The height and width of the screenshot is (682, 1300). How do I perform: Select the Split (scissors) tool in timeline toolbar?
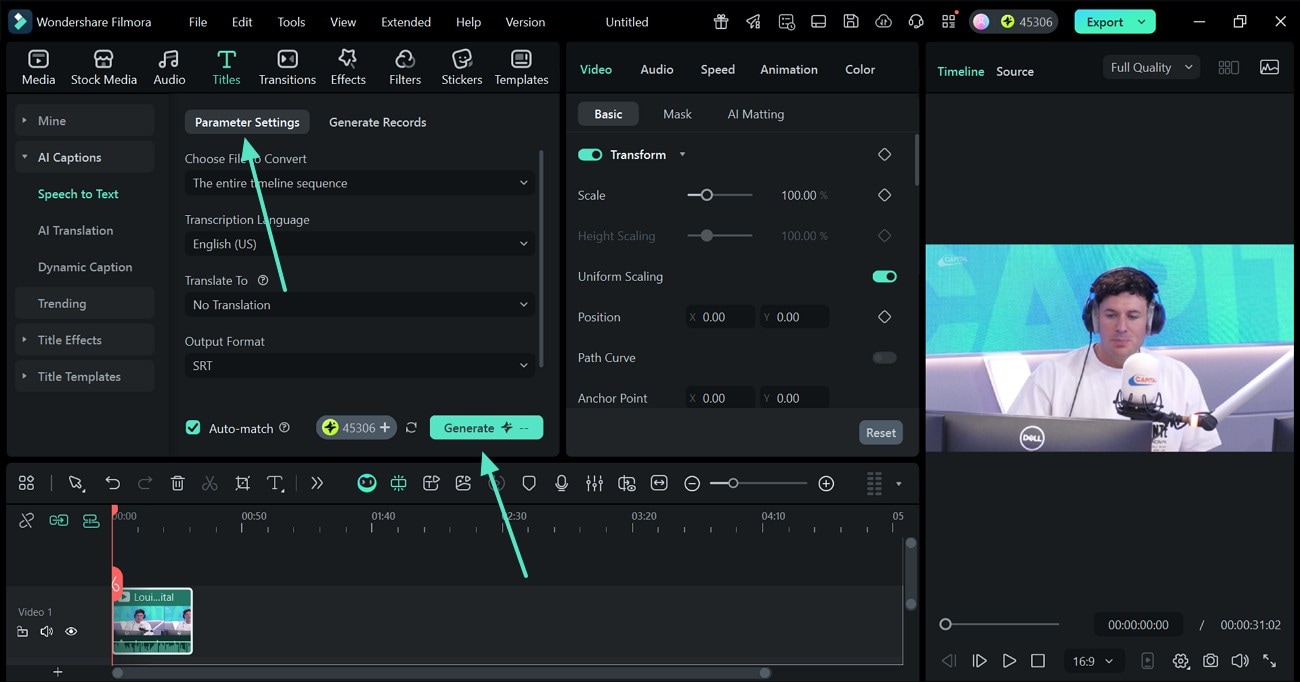210,483
